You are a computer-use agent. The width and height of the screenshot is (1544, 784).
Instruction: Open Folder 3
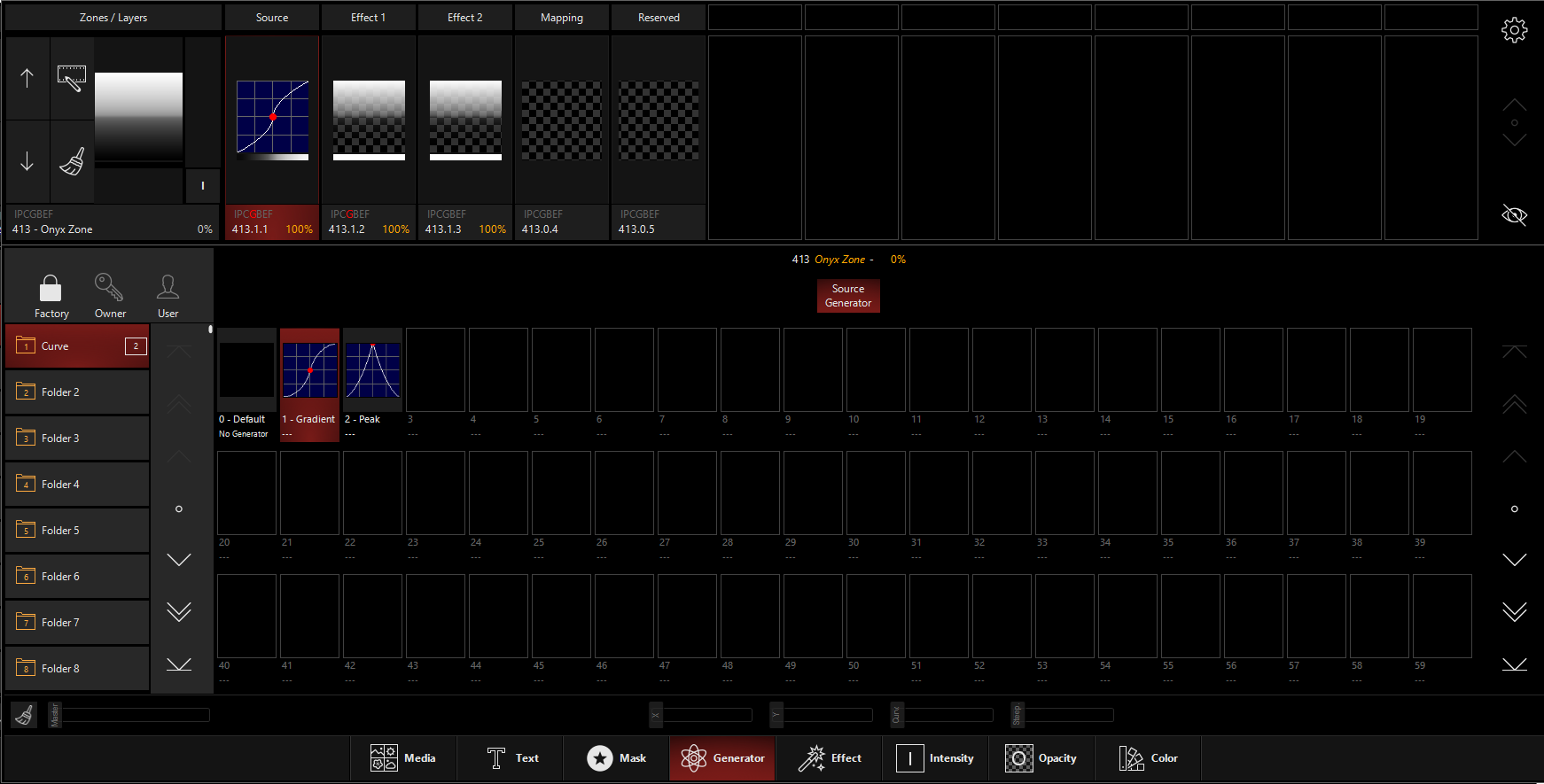click(x=77, y=439)
